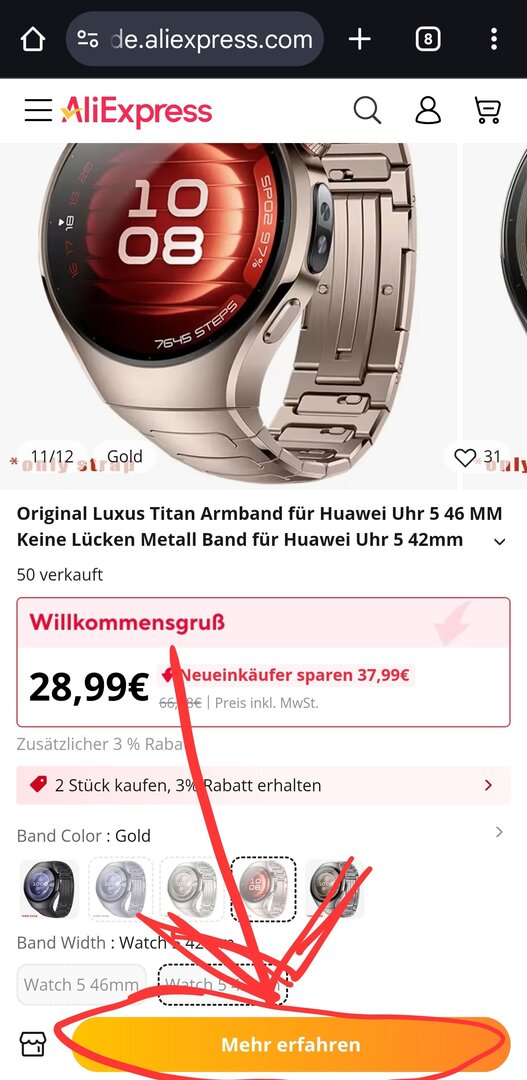The height and width of the screenshot is (1080, 527).
Task: Open the tab switcher showing 8 tabs
Action: click(x=428, y=39)
